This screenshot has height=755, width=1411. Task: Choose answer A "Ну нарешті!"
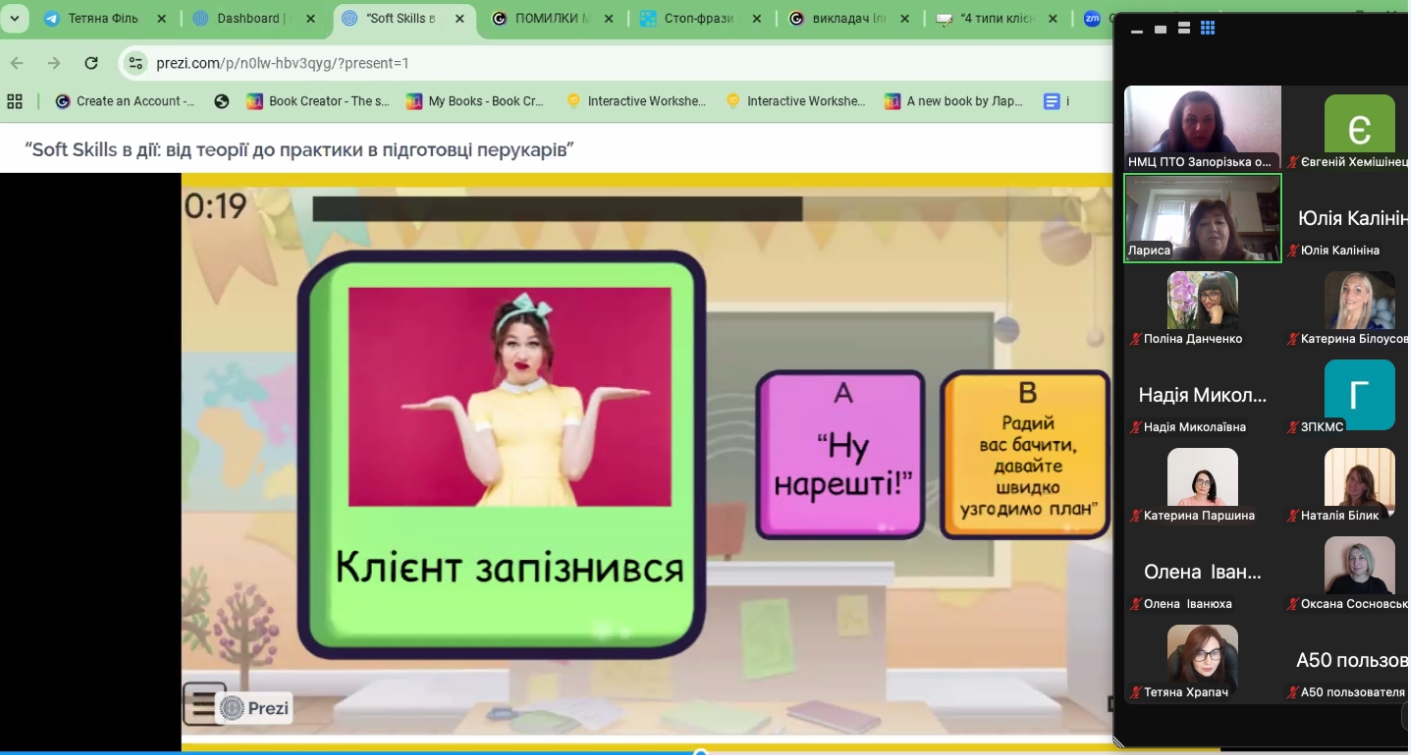tap(841, 455)
